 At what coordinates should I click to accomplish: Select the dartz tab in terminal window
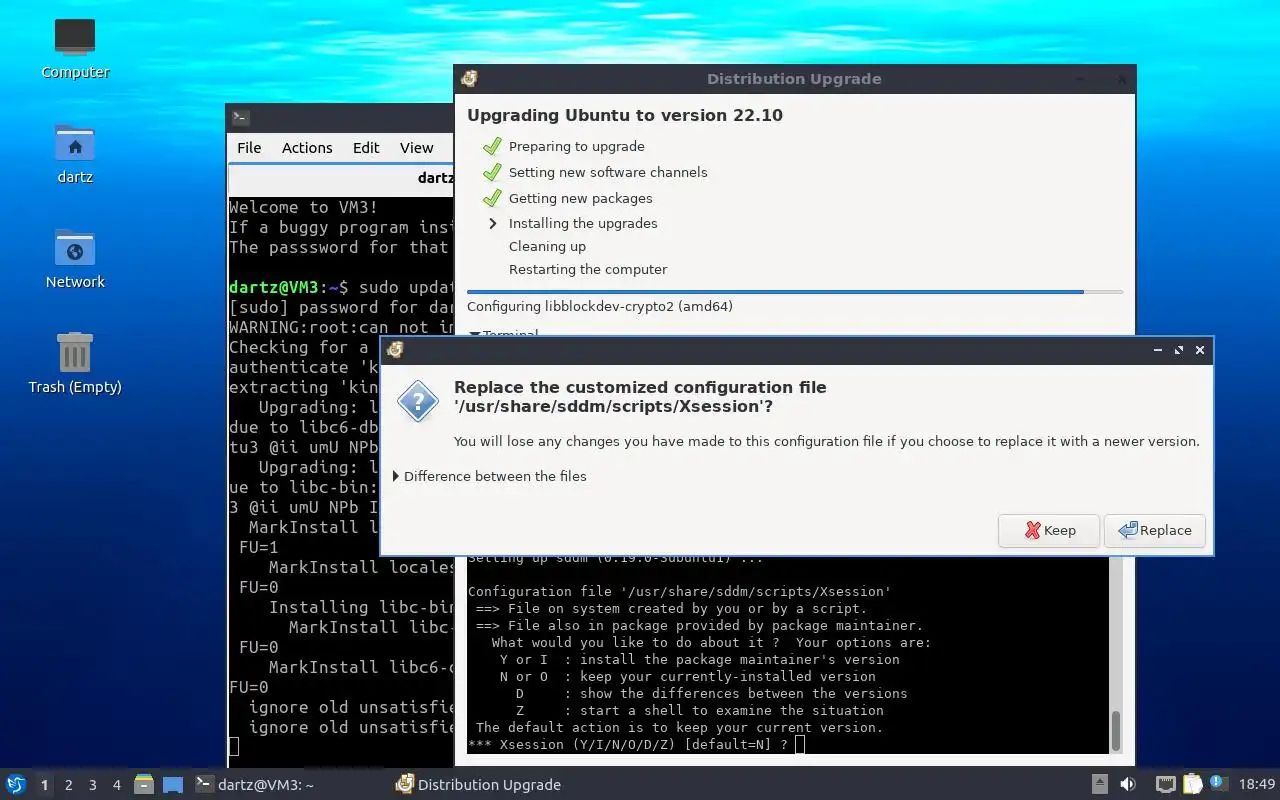(x=341, y=178)
